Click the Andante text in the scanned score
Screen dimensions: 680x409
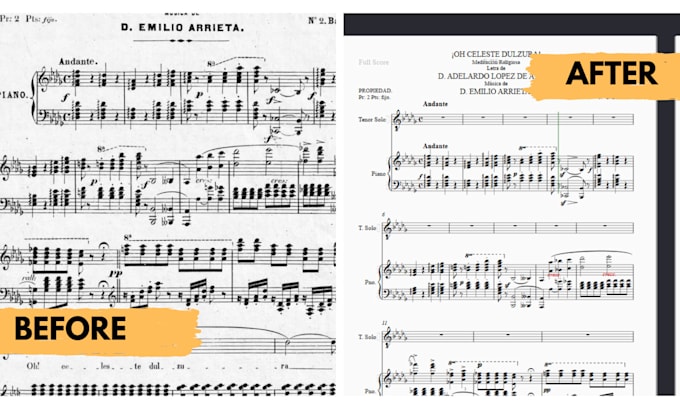tap(78, 62)
